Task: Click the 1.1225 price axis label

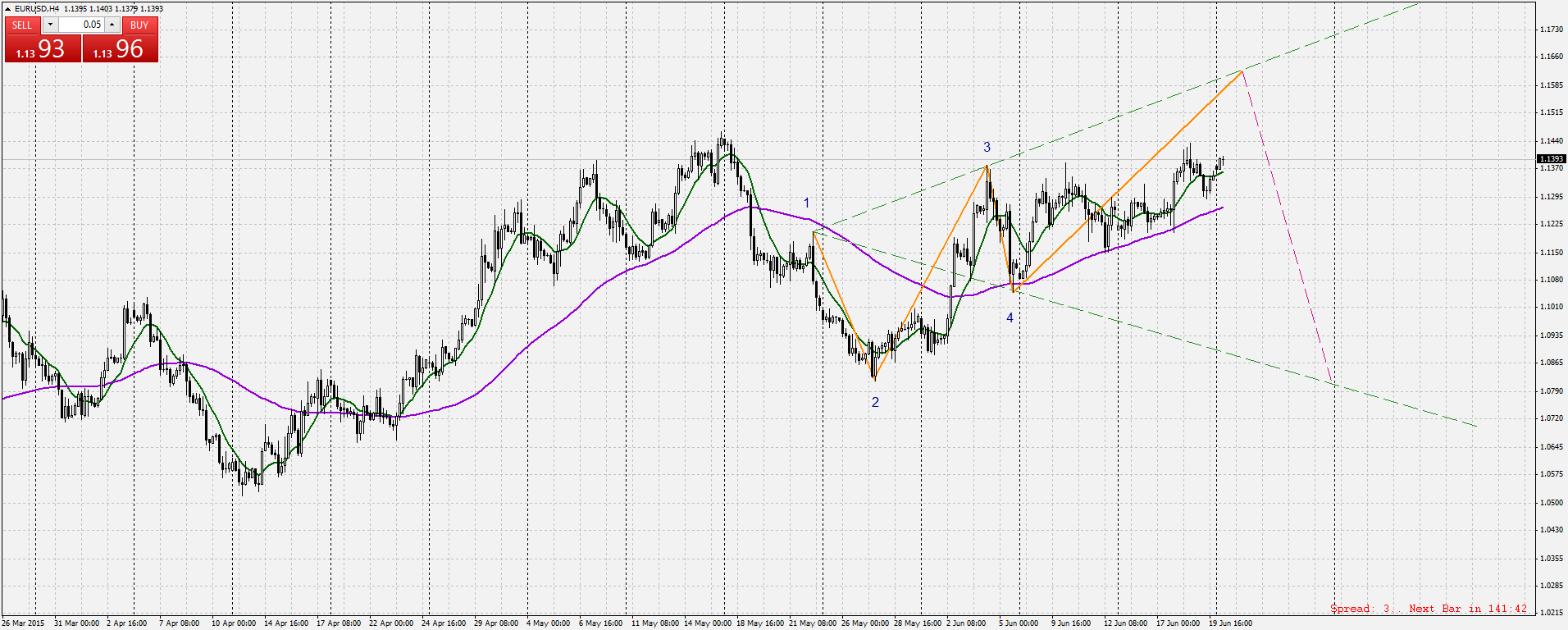Action: 1550,224
